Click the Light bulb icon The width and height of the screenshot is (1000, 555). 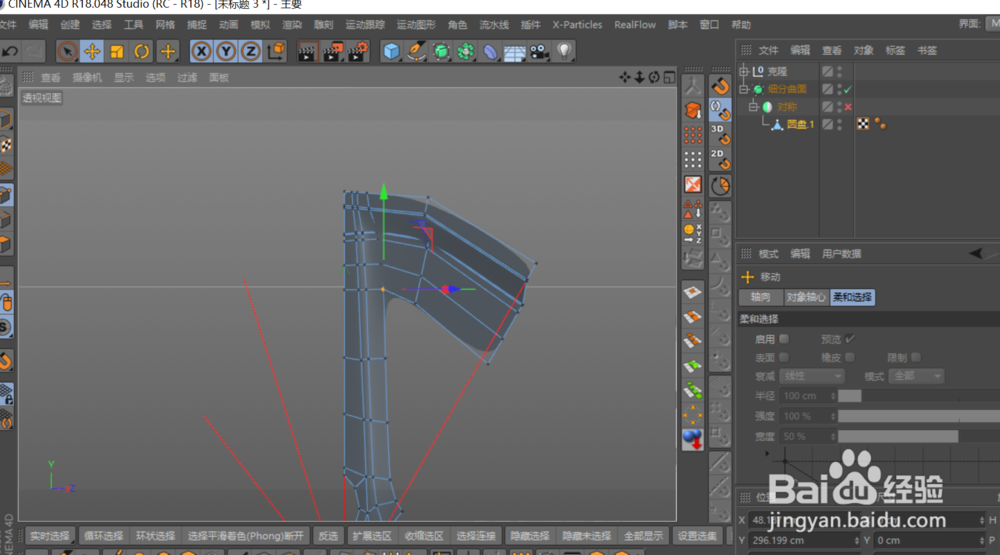[564, 52]
